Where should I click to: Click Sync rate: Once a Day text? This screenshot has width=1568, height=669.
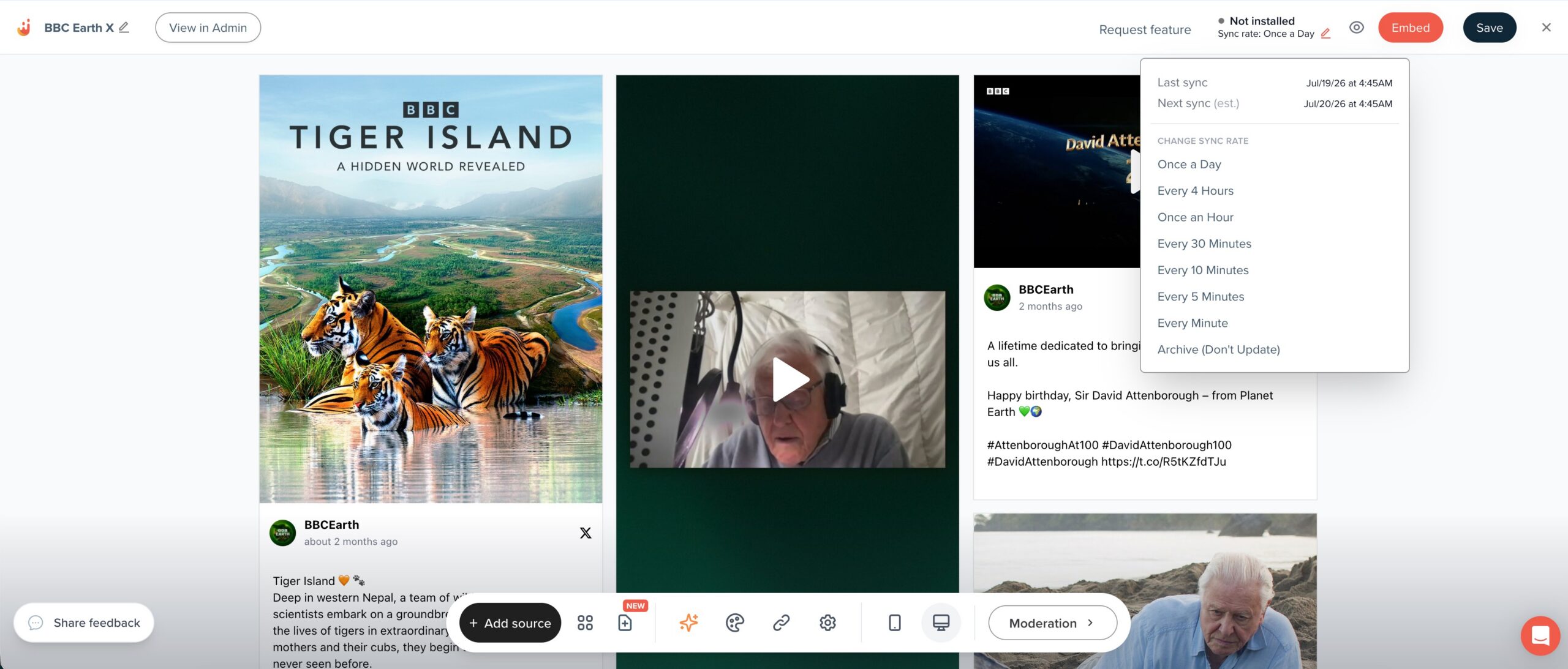tap(1266, 34)
